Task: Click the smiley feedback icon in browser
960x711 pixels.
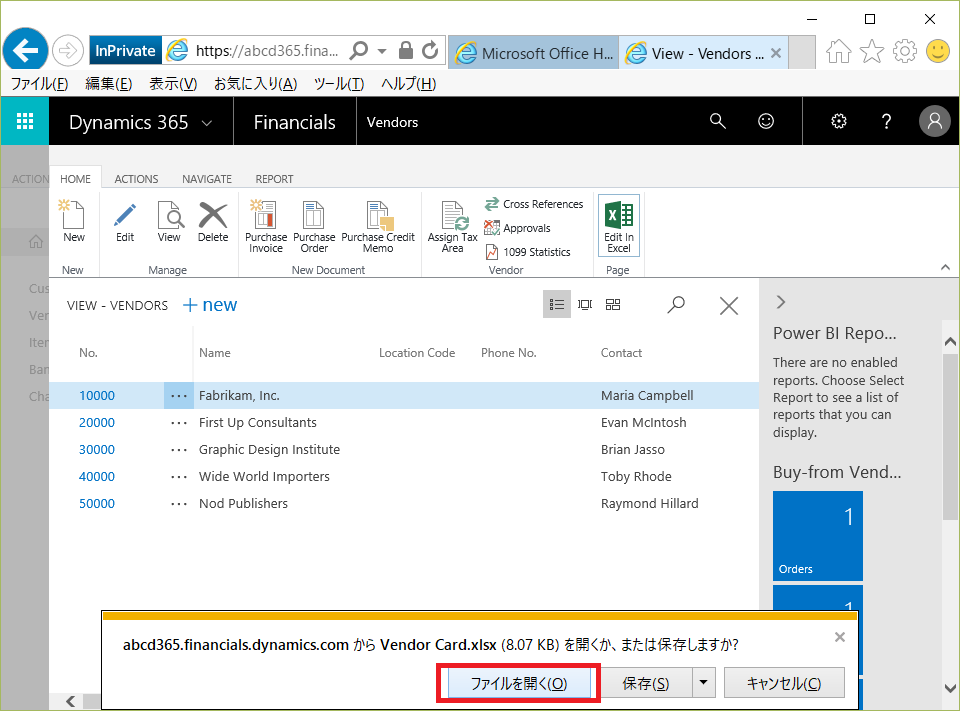Action: pos(937,51)
